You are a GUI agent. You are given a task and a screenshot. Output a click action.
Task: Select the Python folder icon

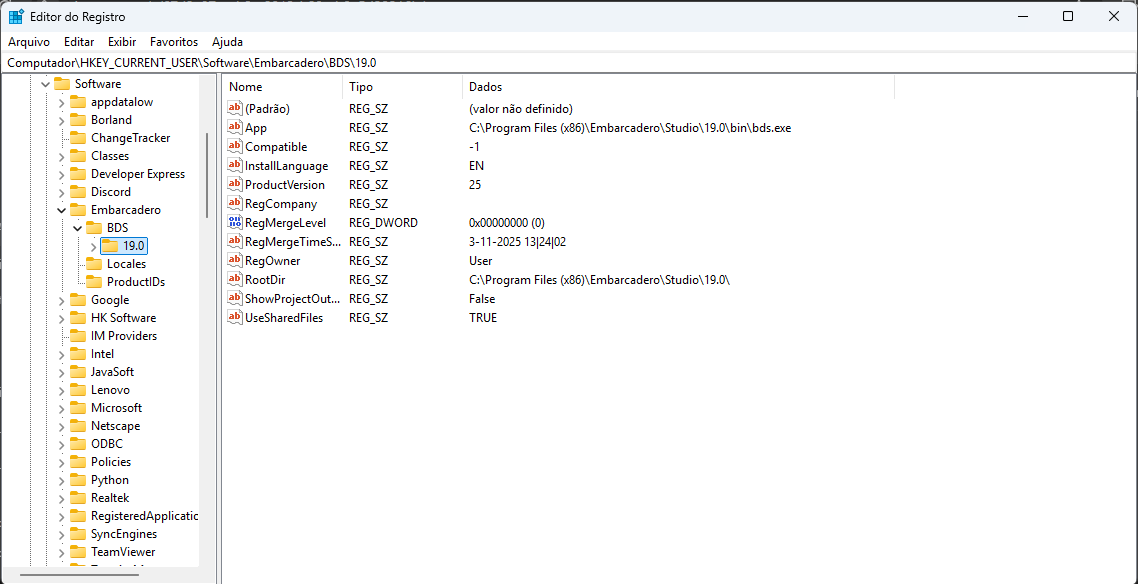point(78,480)
